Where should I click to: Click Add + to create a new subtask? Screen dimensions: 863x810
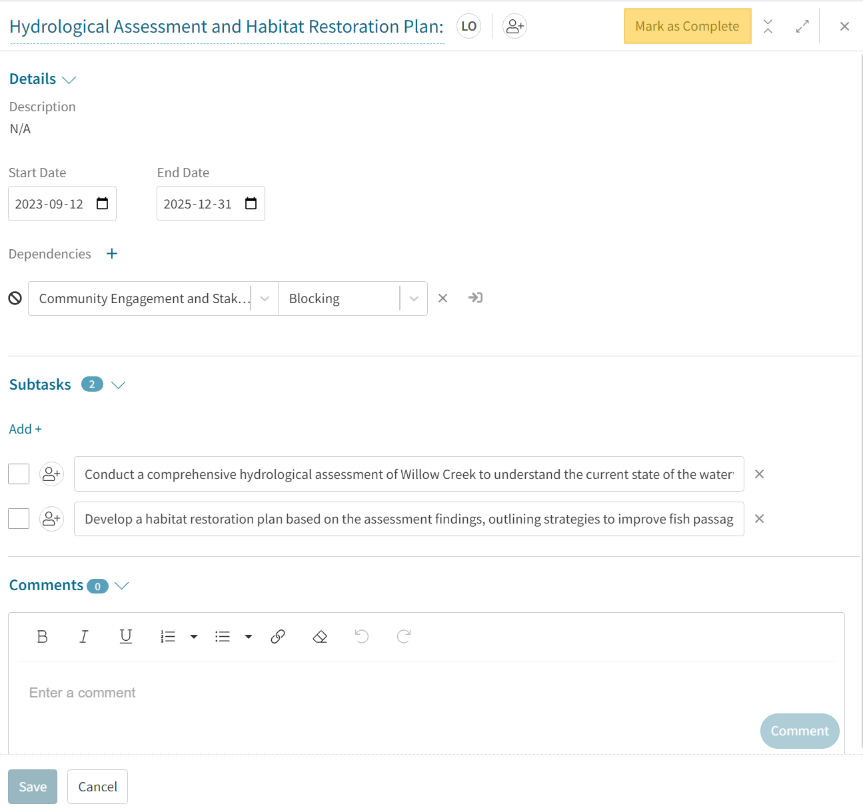[x=25, y=428]
